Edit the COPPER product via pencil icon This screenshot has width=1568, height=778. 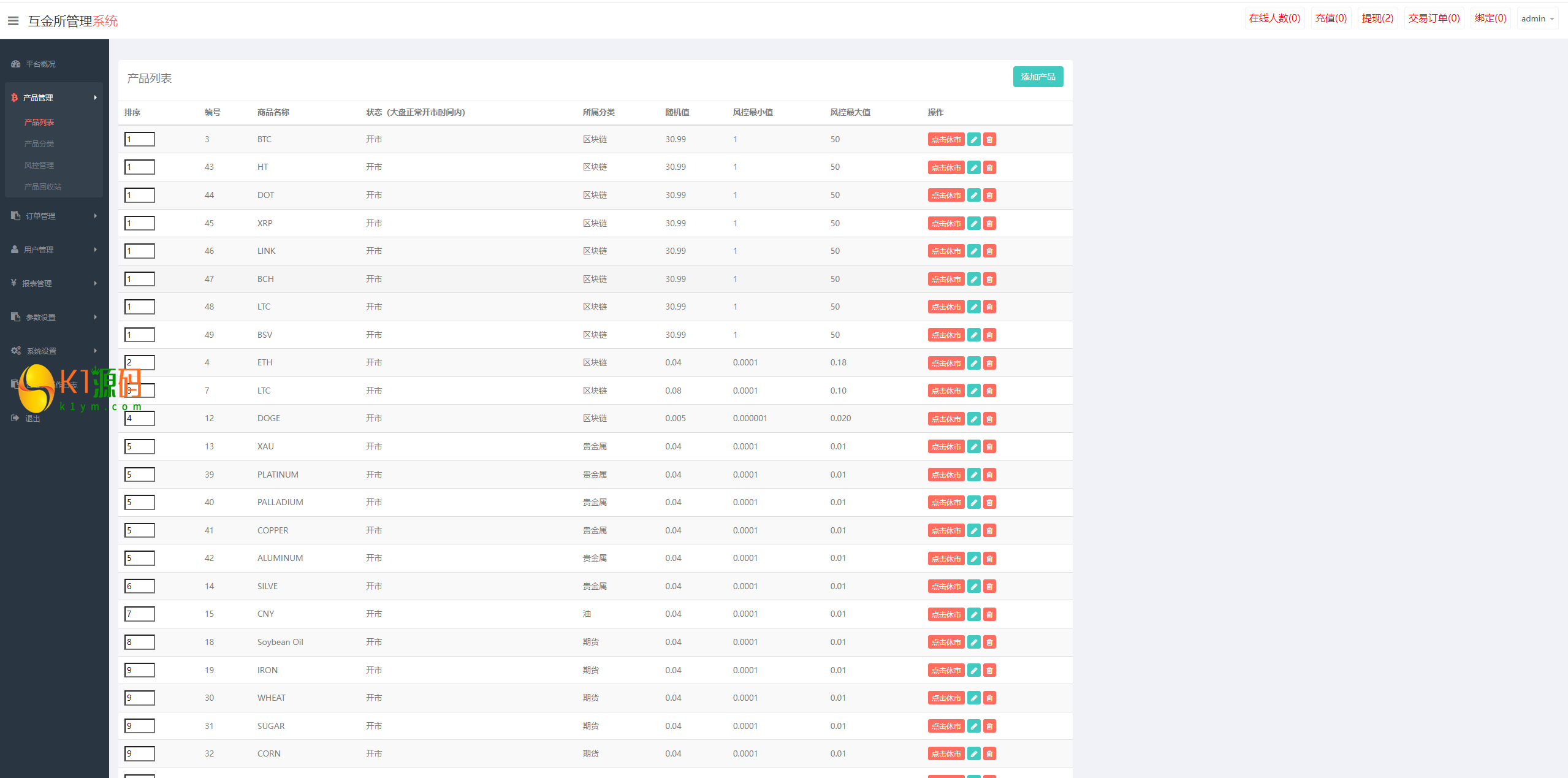point(973,530)
